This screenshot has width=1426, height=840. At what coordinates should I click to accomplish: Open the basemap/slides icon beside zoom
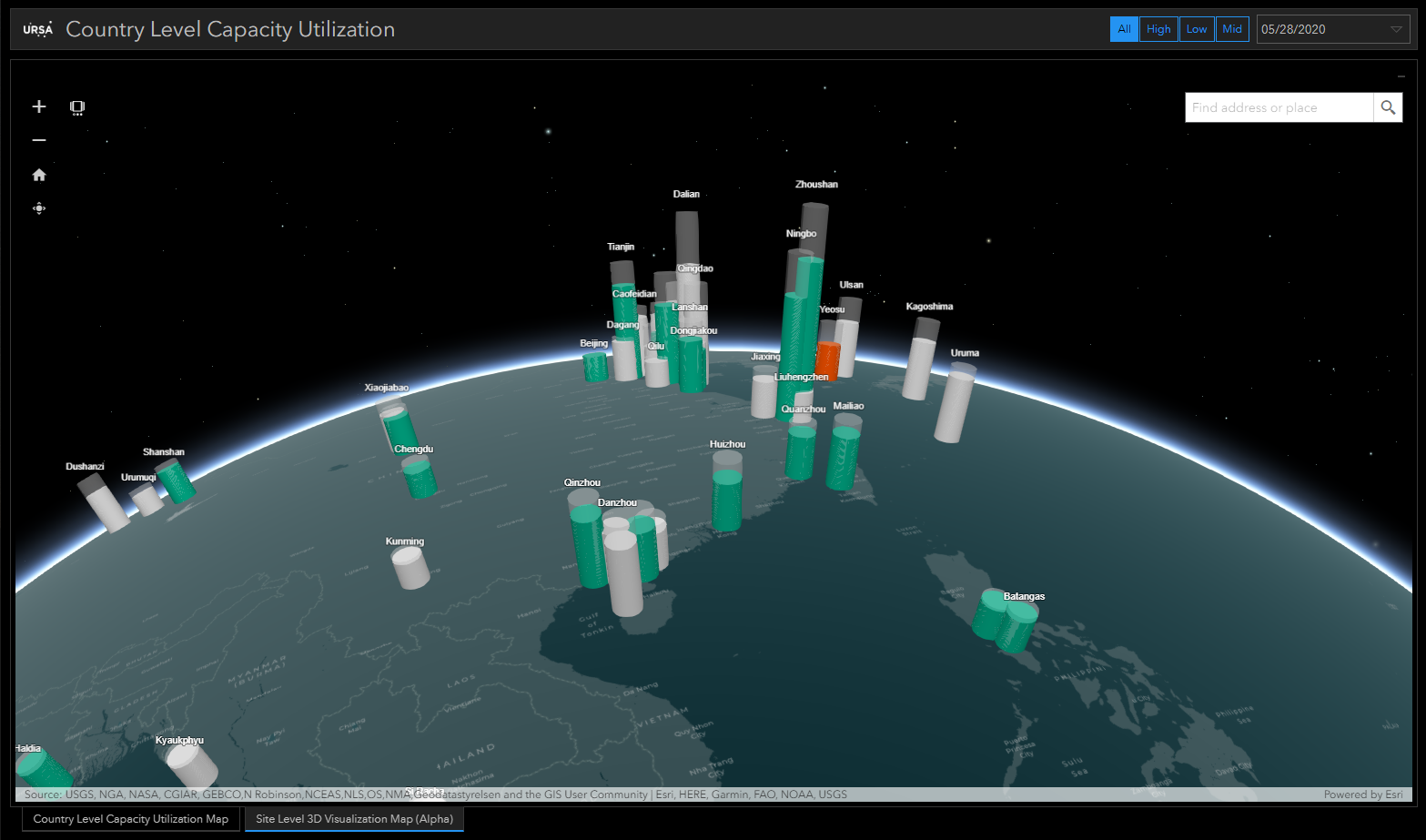[x=77, y=107]
